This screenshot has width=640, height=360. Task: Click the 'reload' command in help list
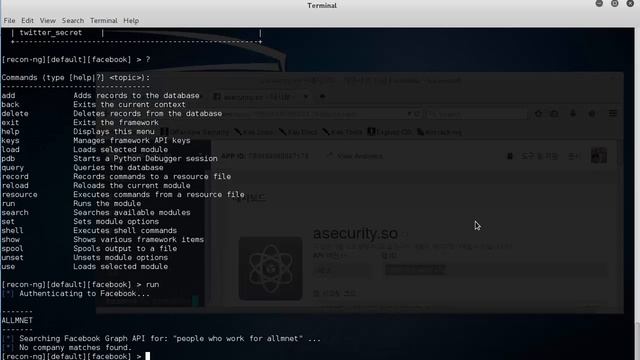pos(15,185)
